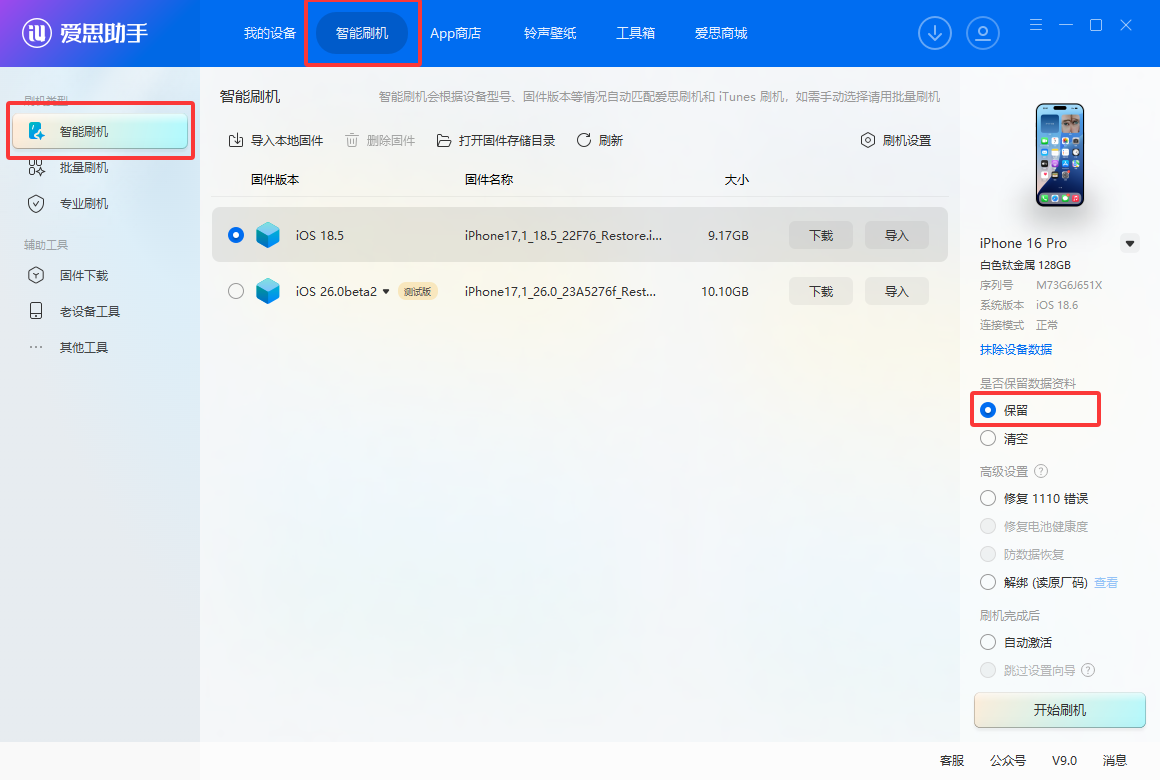The image size is (1160, 780).
Task: Click the 开始刷机 button
Action: click(x=1059, y=710)
